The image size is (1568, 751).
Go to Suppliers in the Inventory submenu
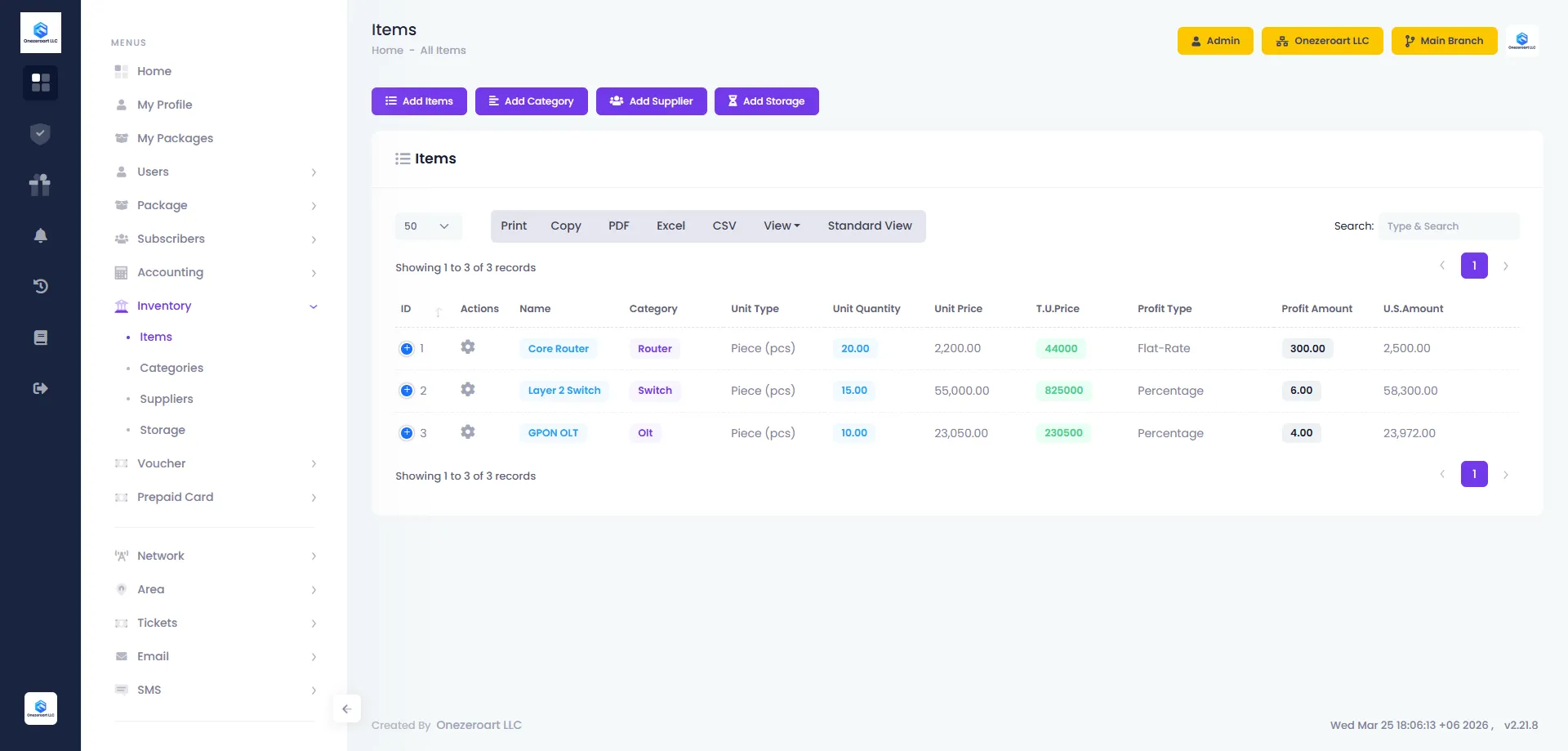point(167,399)
